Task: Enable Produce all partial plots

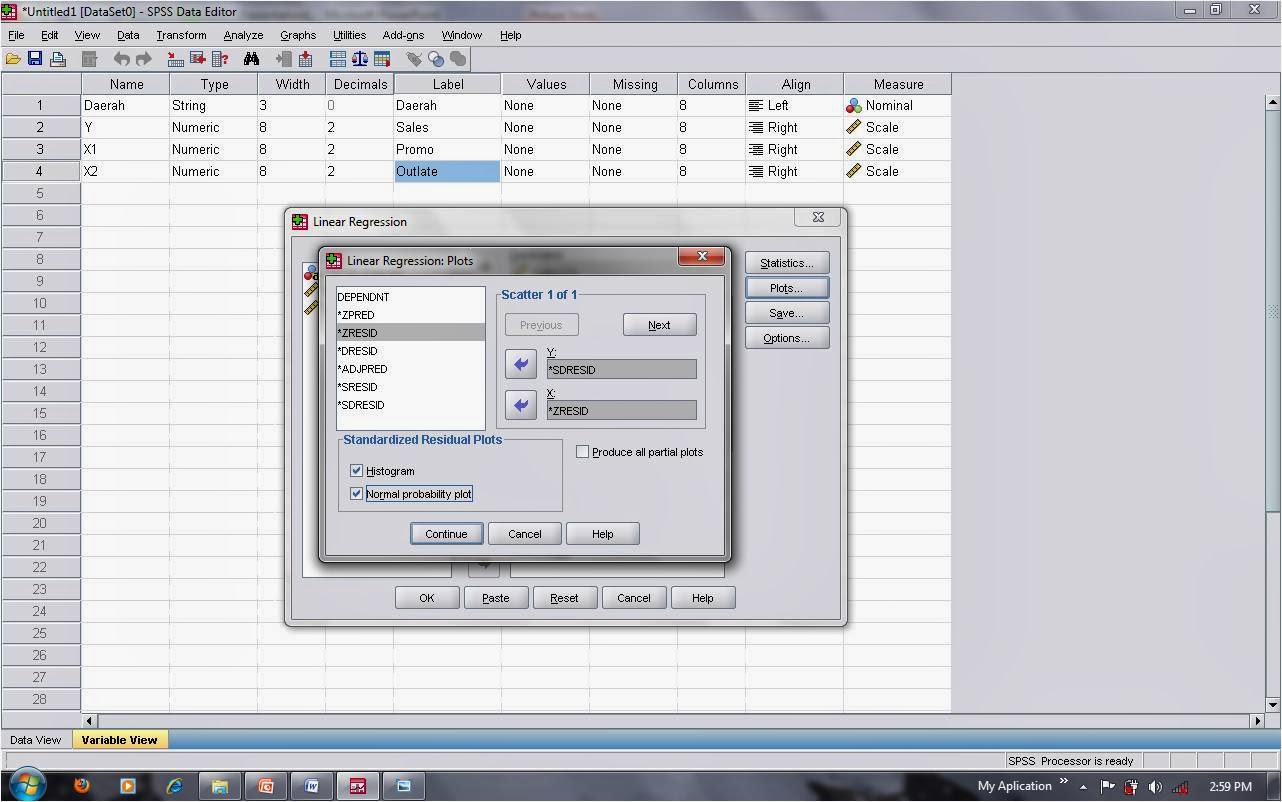Action: click(582, 452)
